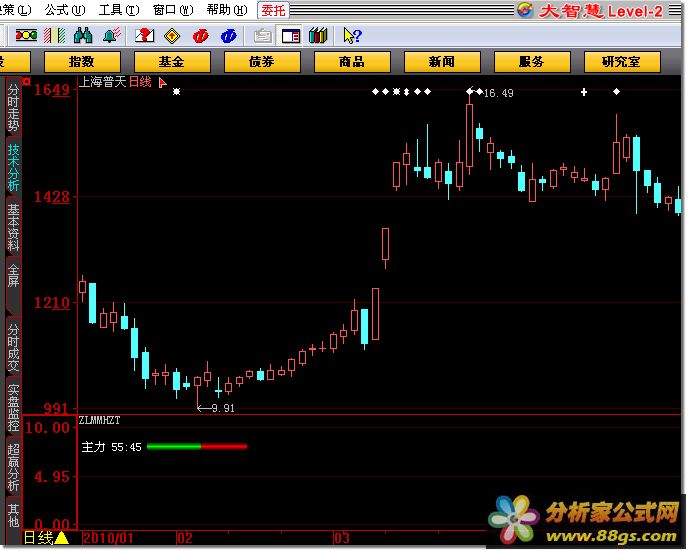Click the 新闻 category button
Screen dimensions: 688x551
coord(442,61)
